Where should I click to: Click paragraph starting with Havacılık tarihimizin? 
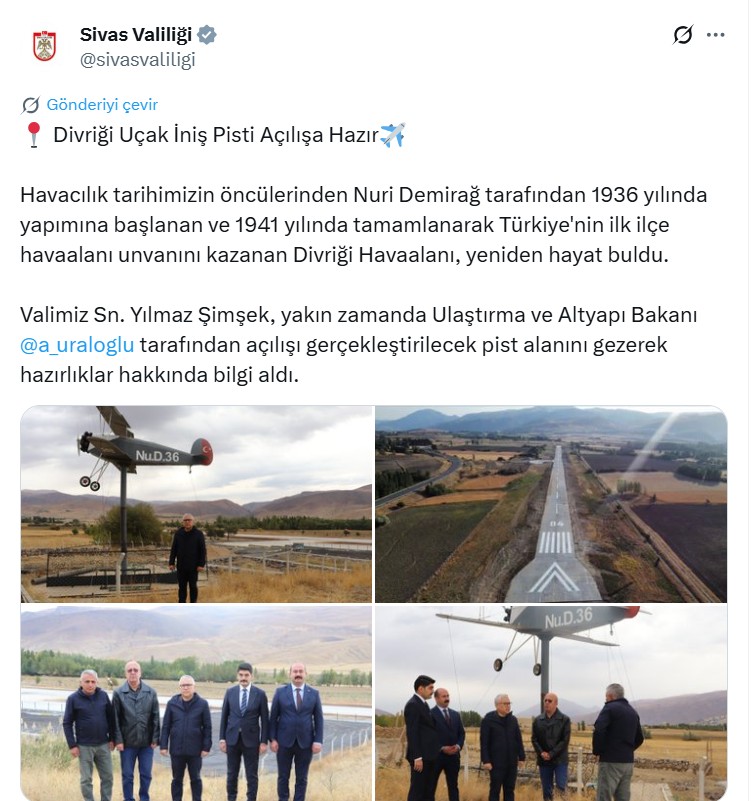click(x=364, y=225)
